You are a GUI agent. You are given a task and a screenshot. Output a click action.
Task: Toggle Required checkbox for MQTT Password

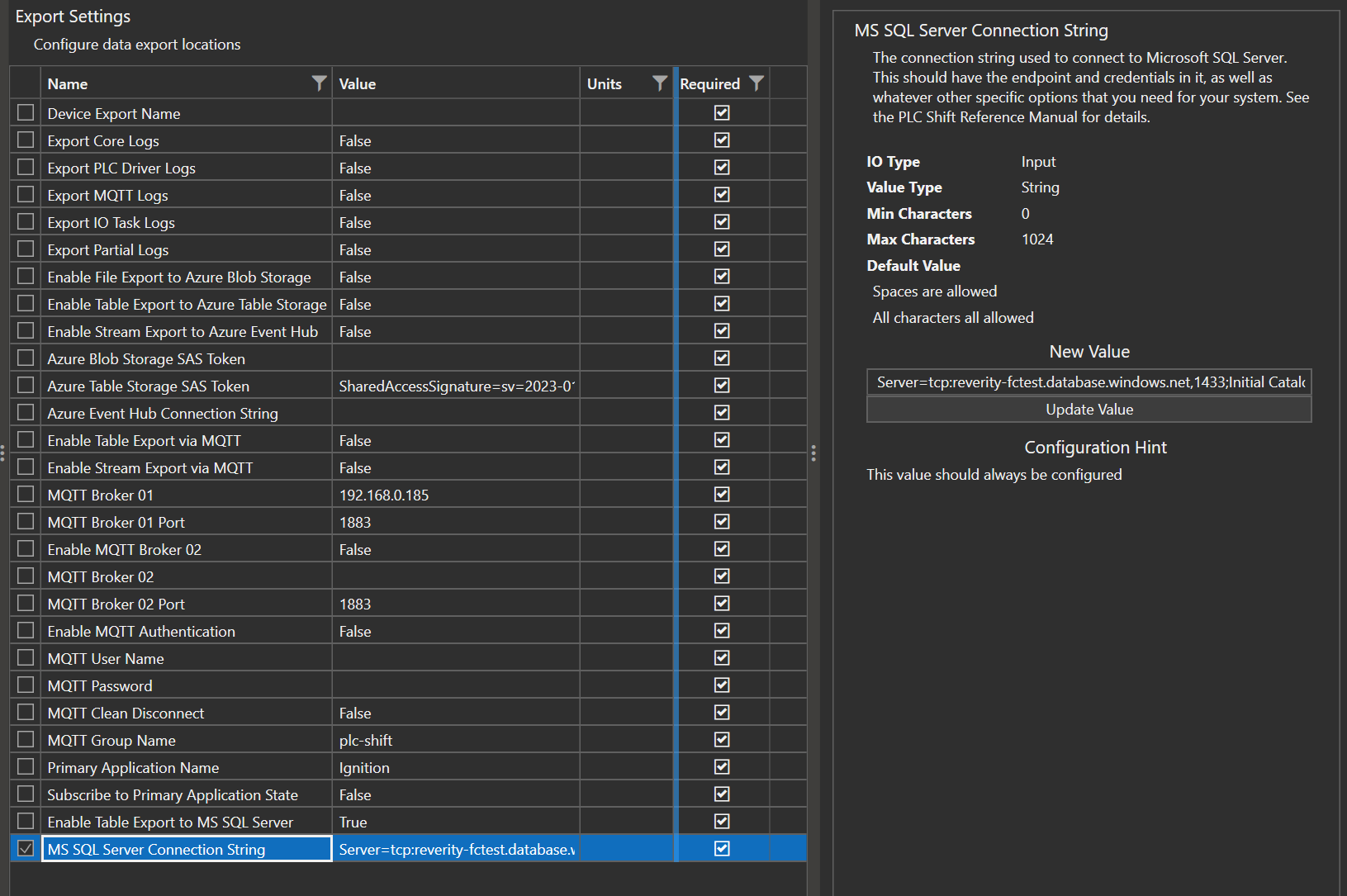tap(722, 685)
